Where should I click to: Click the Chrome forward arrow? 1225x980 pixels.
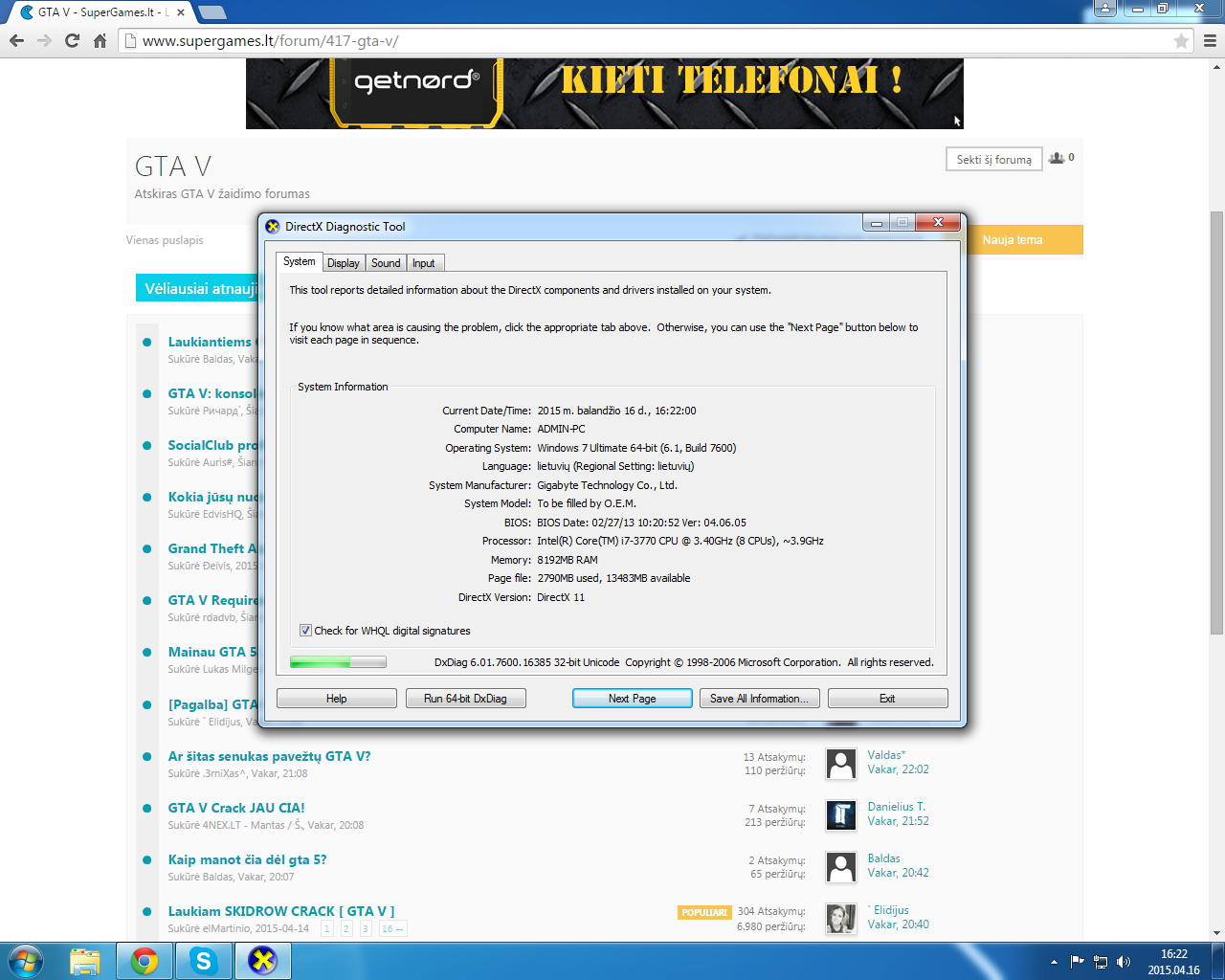pos(44,41)
